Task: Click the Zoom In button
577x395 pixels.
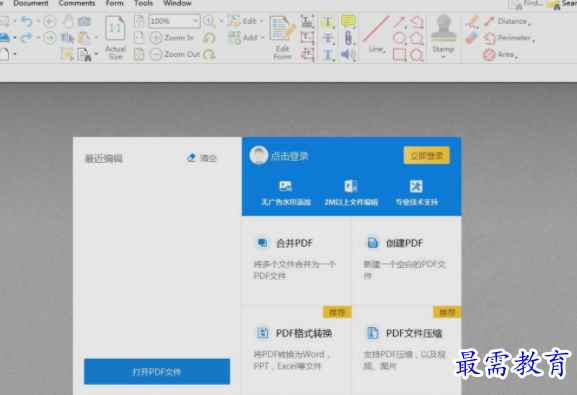Action: click(x=172, y=38)
